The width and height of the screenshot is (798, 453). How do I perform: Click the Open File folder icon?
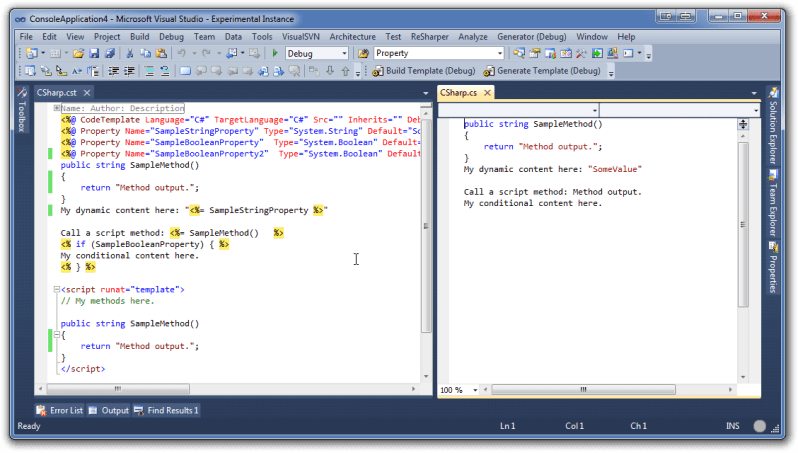pos(78,53)
